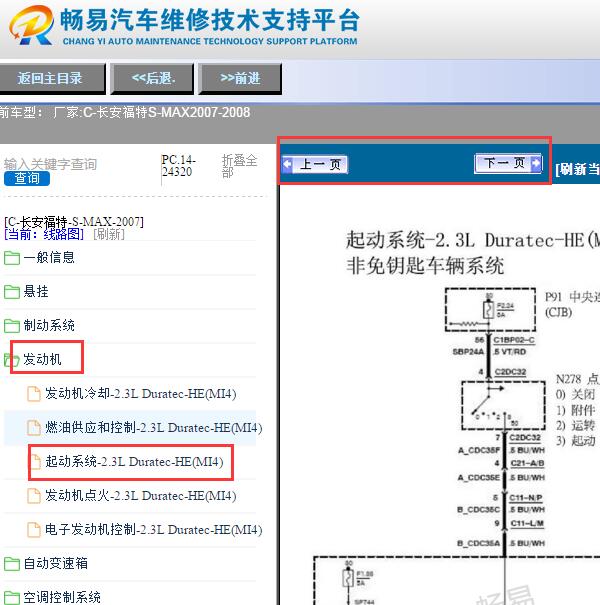600x605 pixels.
Task: Click the PC.14-24320 text
Action: pos(179,166)
